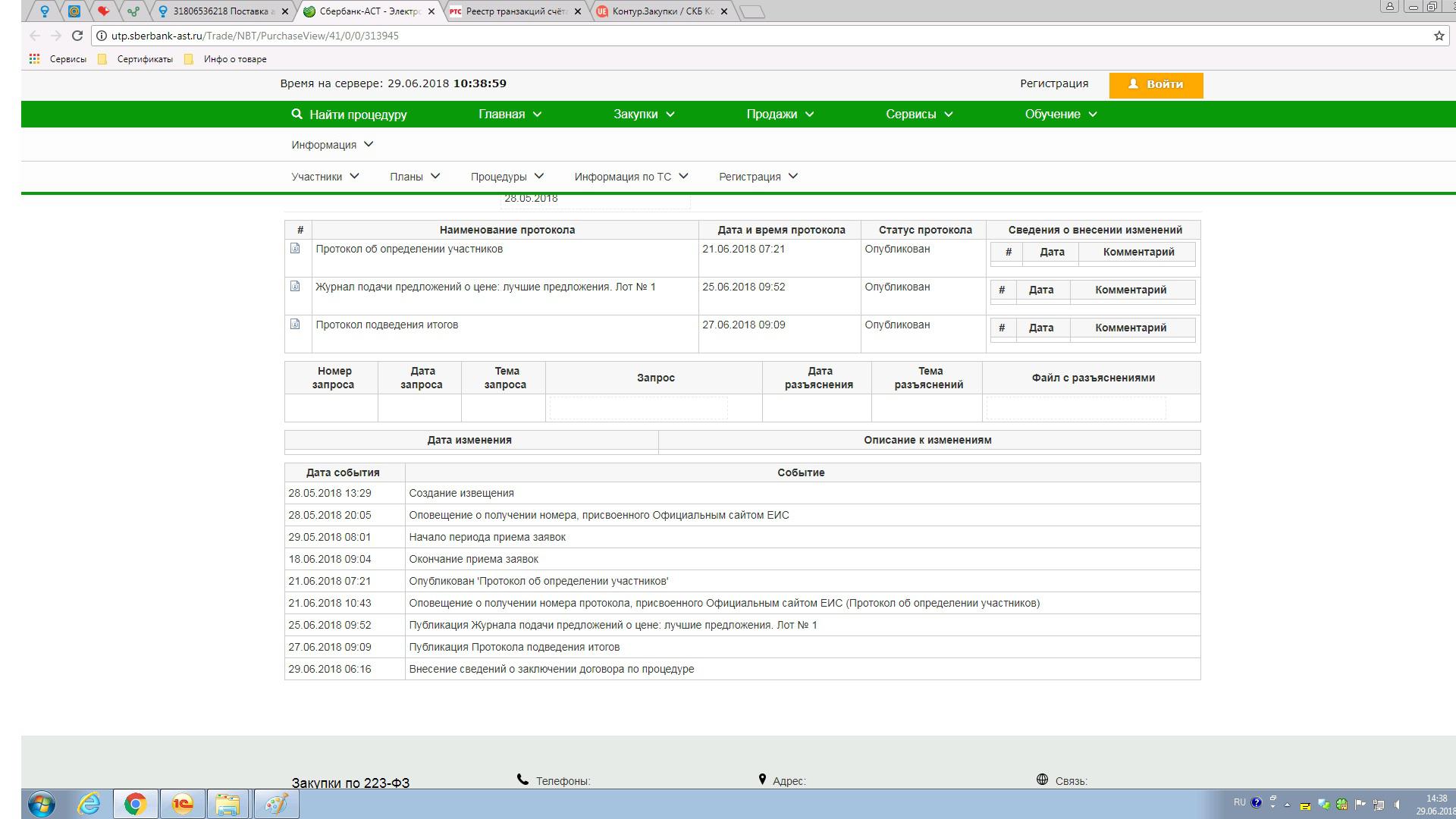
Task: Expand the Процедуры submenu
Action: (x=507, y=177)
